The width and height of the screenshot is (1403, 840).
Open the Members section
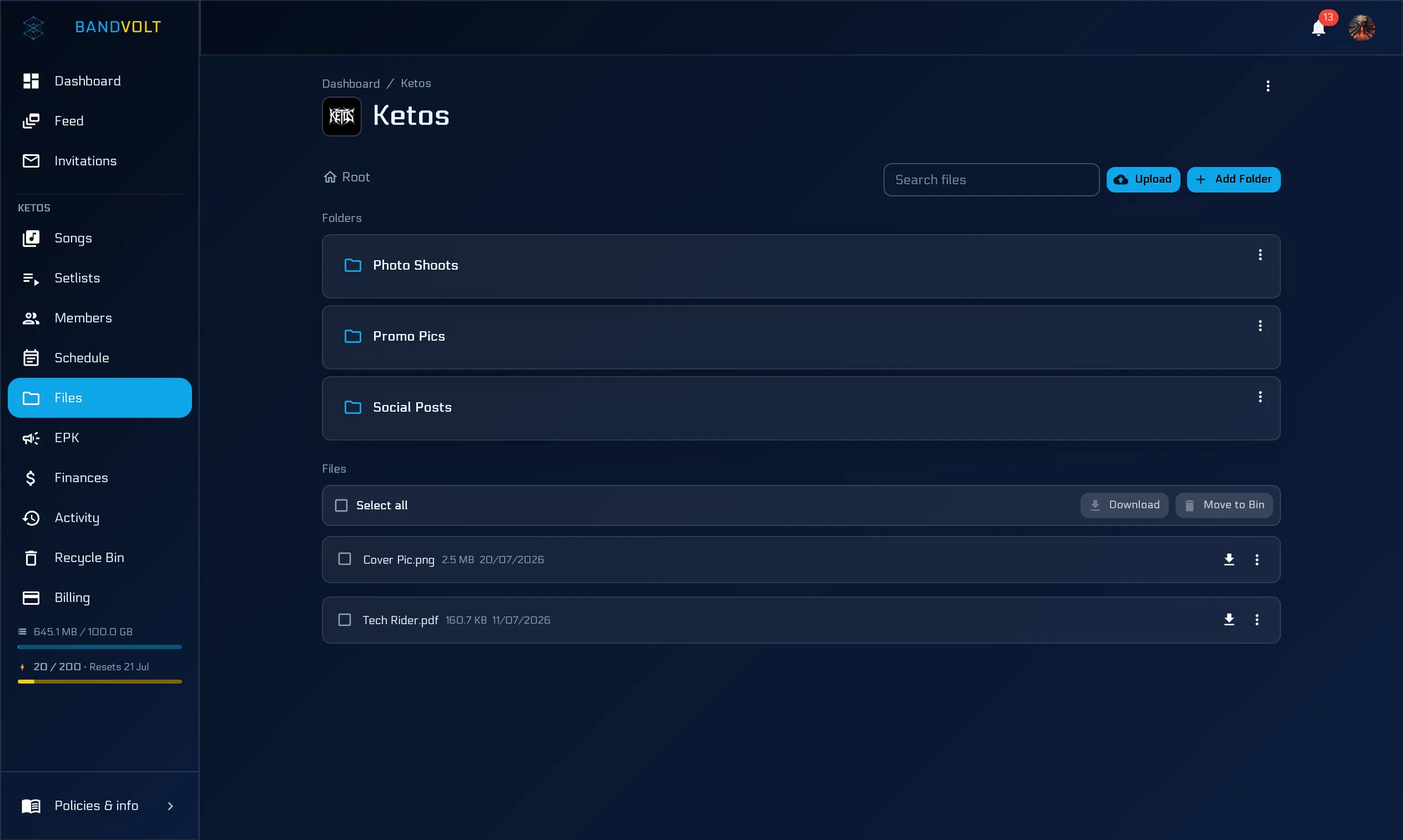click(100, 318)
